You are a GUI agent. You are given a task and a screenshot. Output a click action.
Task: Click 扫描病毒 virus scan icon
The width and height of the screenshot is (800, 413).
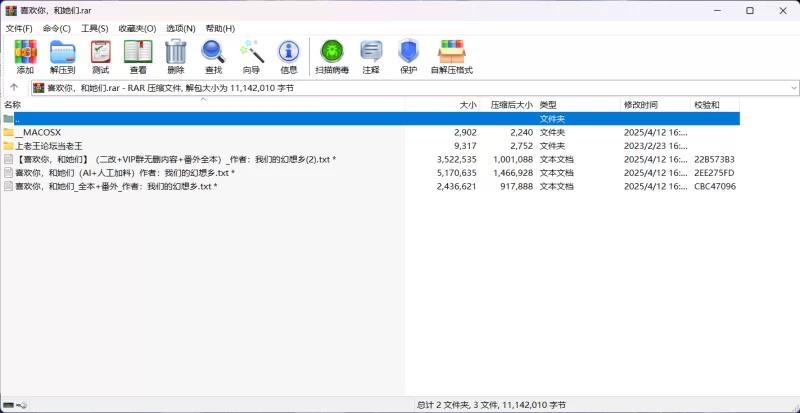pos(331,57)
